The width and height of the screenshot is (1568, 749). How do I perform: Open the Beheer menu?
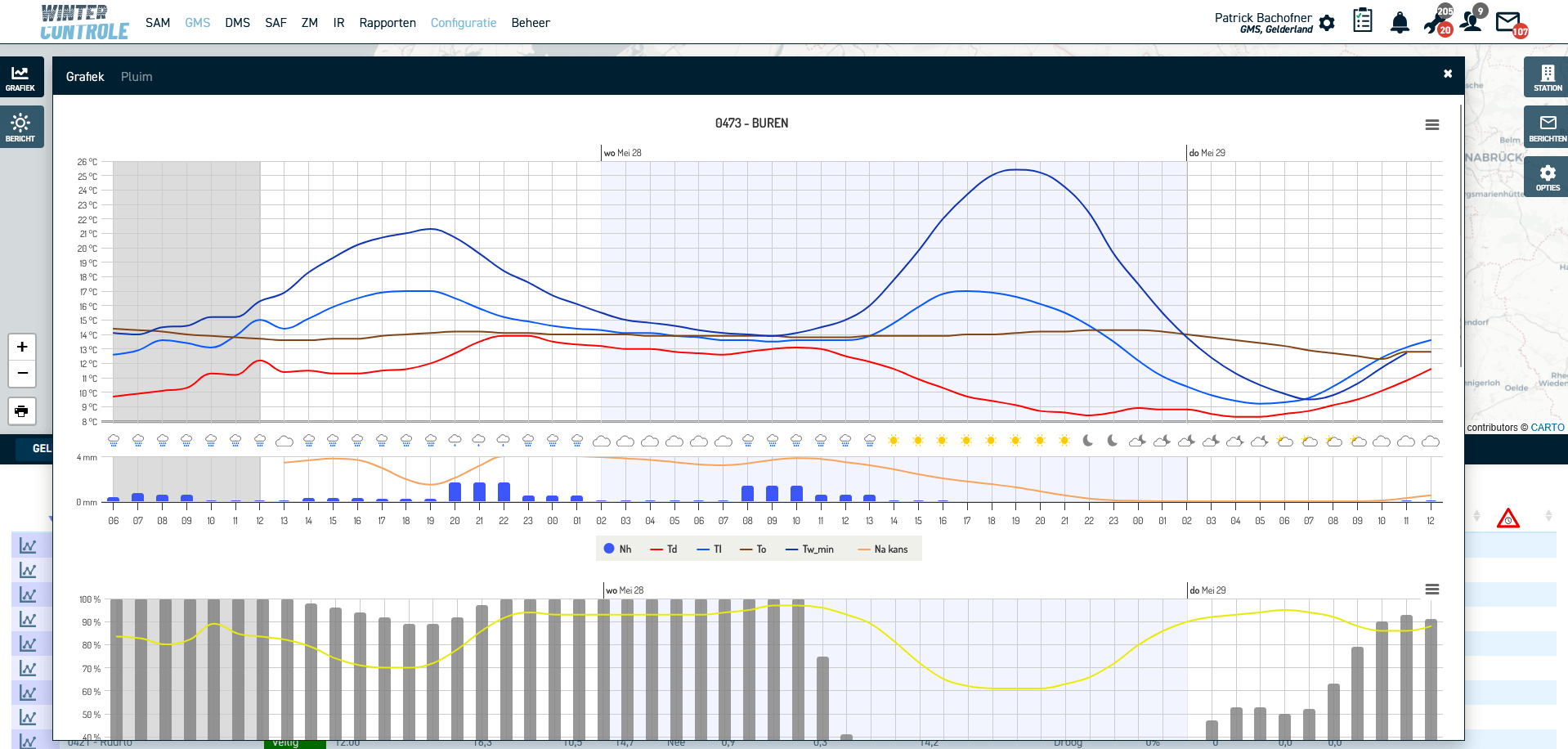point(531,23)
